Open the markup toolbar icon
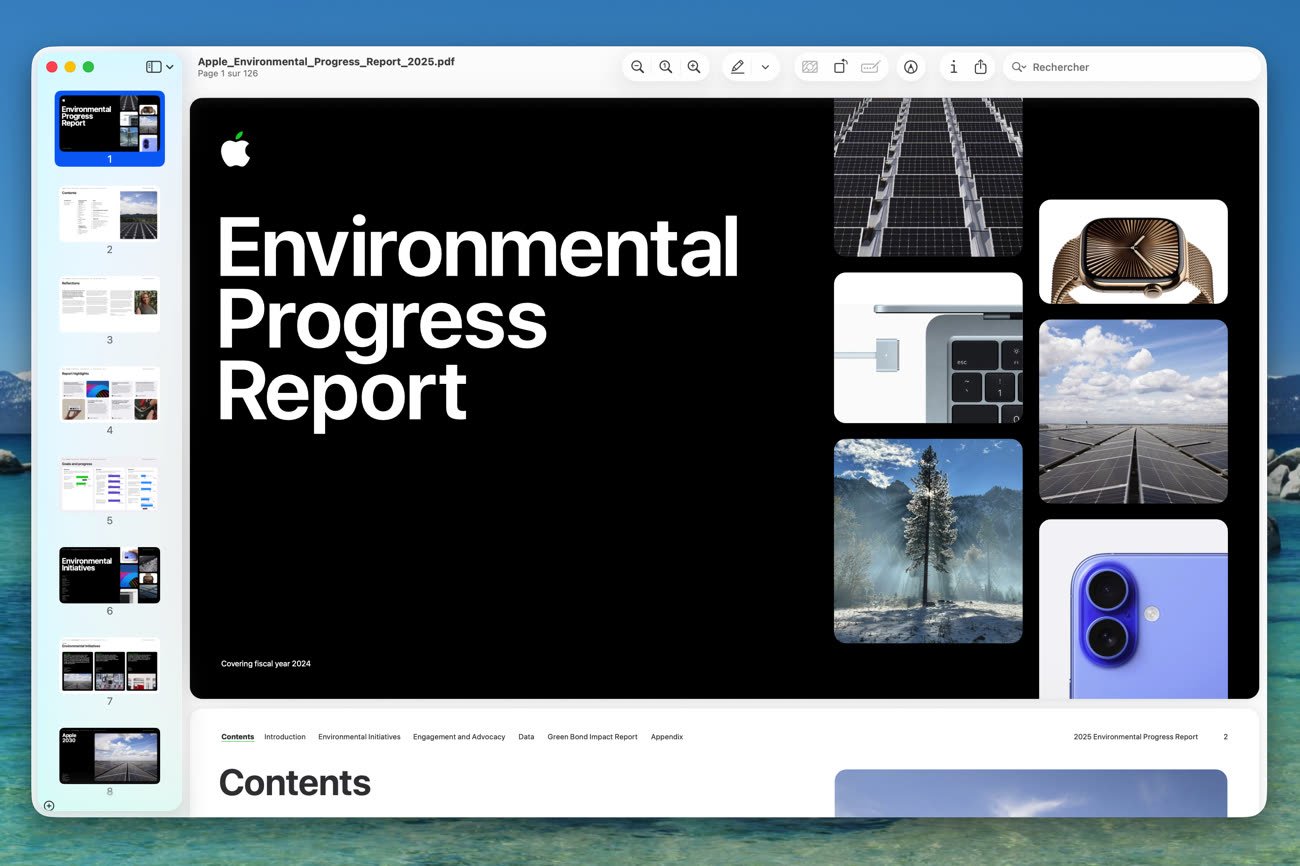 [x=910, y=67]
